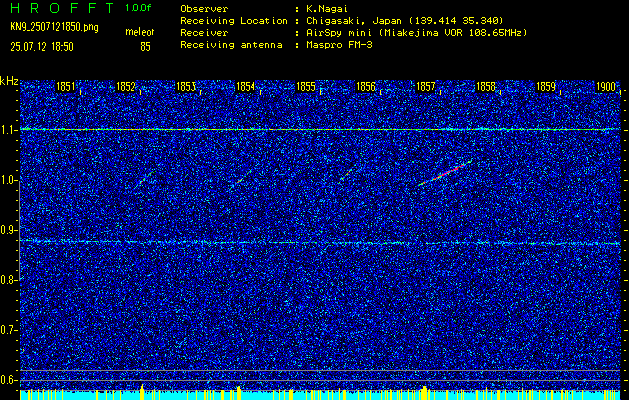Click the 1857 time marker

426,87
